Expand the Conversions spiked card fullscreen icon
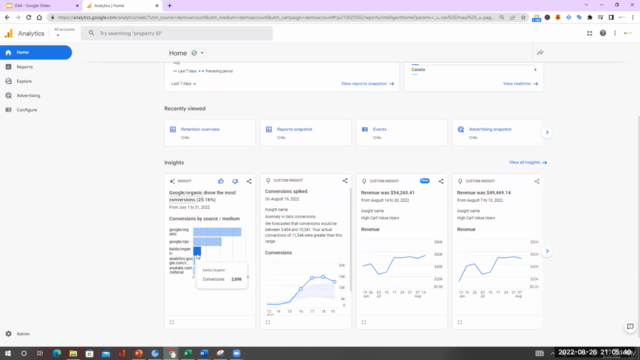Viewport: 640px width, 360px height. click(x=268, y=322)
